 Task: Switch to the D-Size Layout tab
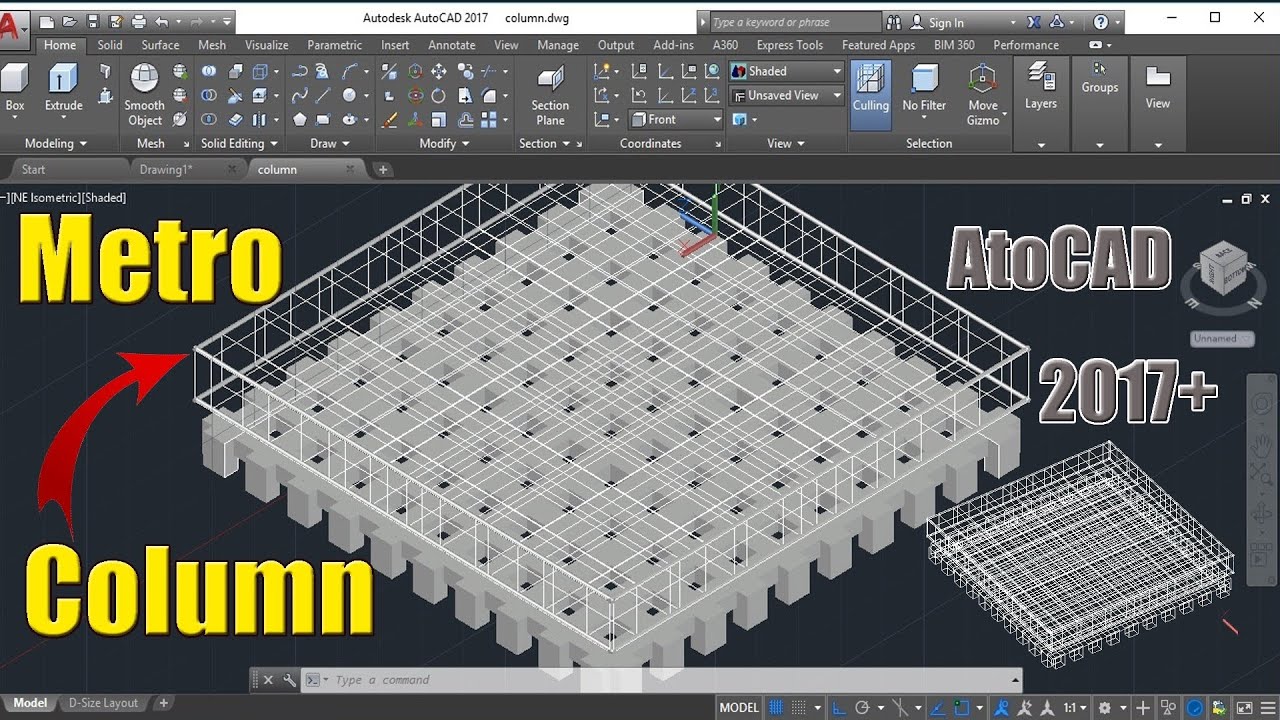point(104,703)
